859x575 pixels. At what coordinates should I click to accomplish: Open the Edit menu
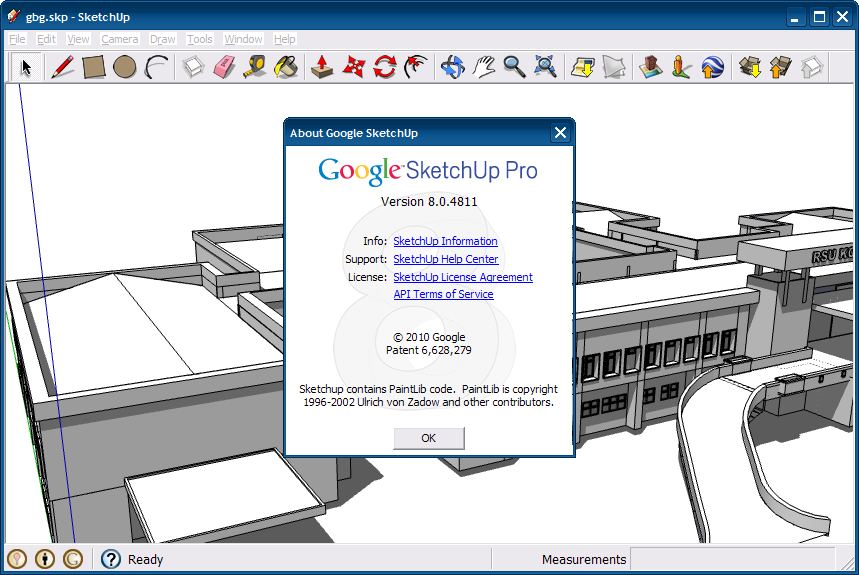pos(46,39)
